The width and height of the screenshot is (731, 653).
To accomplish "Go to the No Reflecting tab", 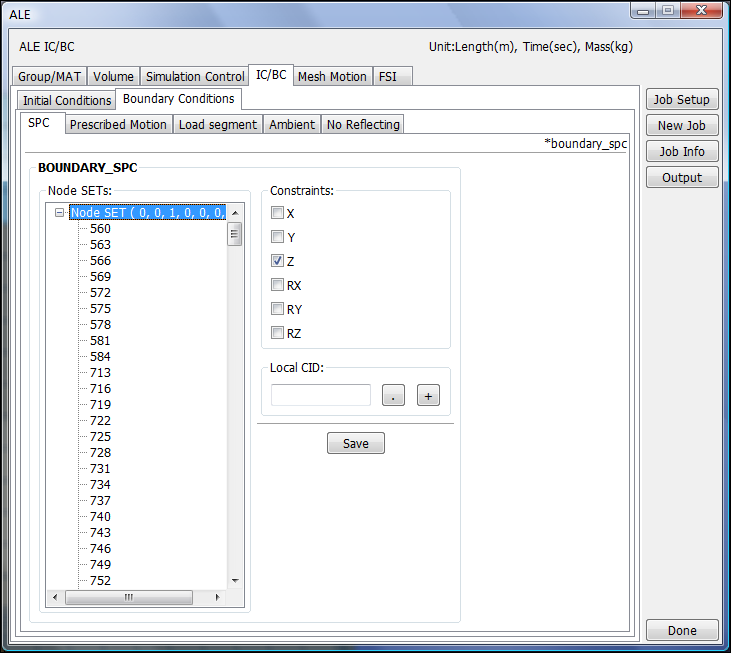I will [x=363, y=125].
